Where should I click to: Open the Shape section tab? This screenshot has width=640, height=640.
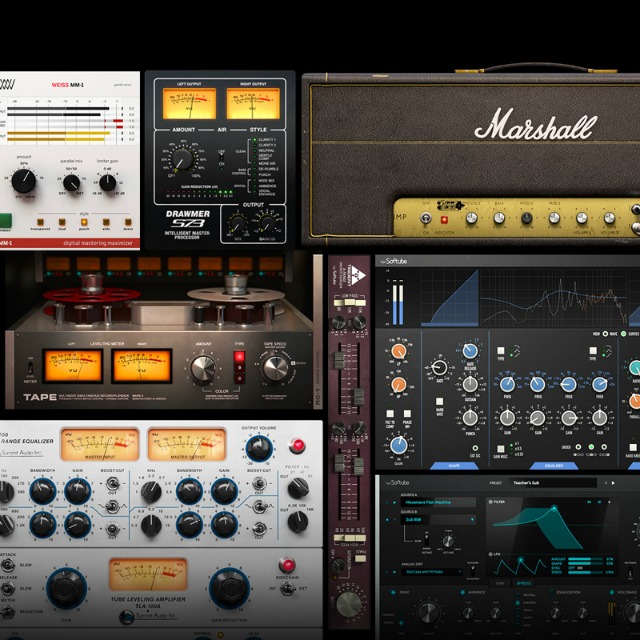pos(454,466)
